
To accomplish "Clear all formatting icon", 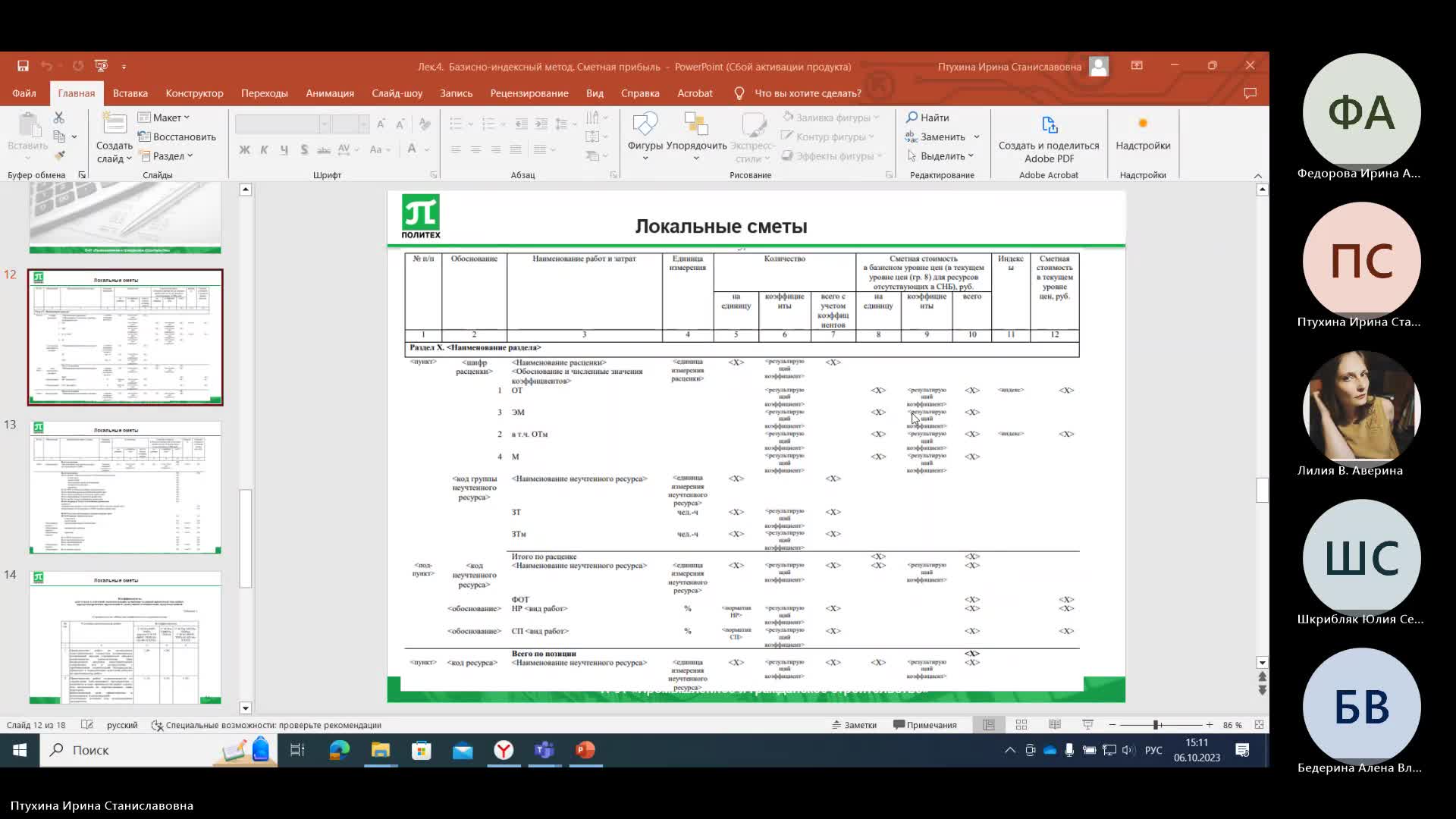I will click(x=425, y=124).
